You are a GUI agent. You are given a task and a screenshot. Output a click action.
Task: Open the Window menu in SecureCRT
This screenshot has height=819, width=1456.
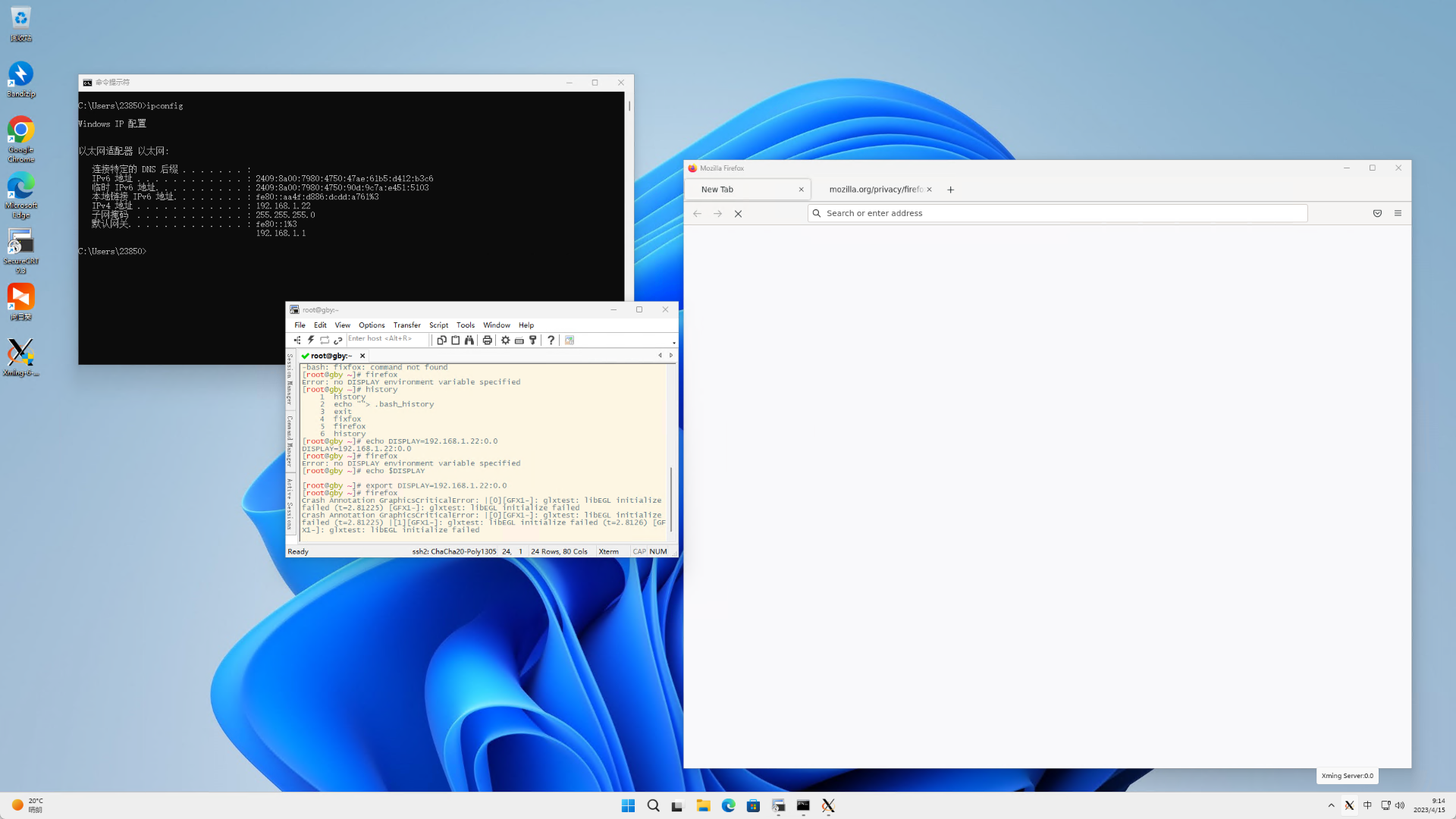pyautogui.click(x=497, y=325)
